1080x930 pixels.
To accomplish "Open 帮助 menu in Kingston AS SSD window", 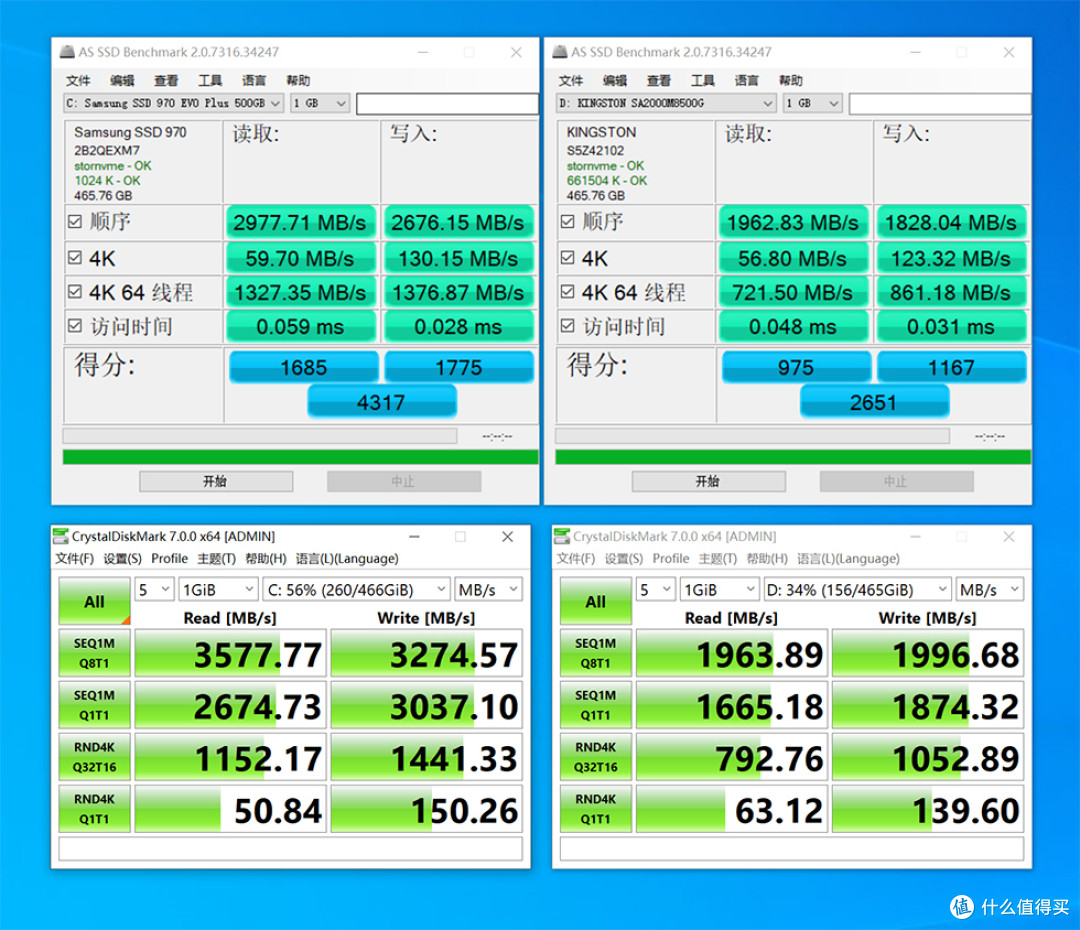I will point(791,81).
